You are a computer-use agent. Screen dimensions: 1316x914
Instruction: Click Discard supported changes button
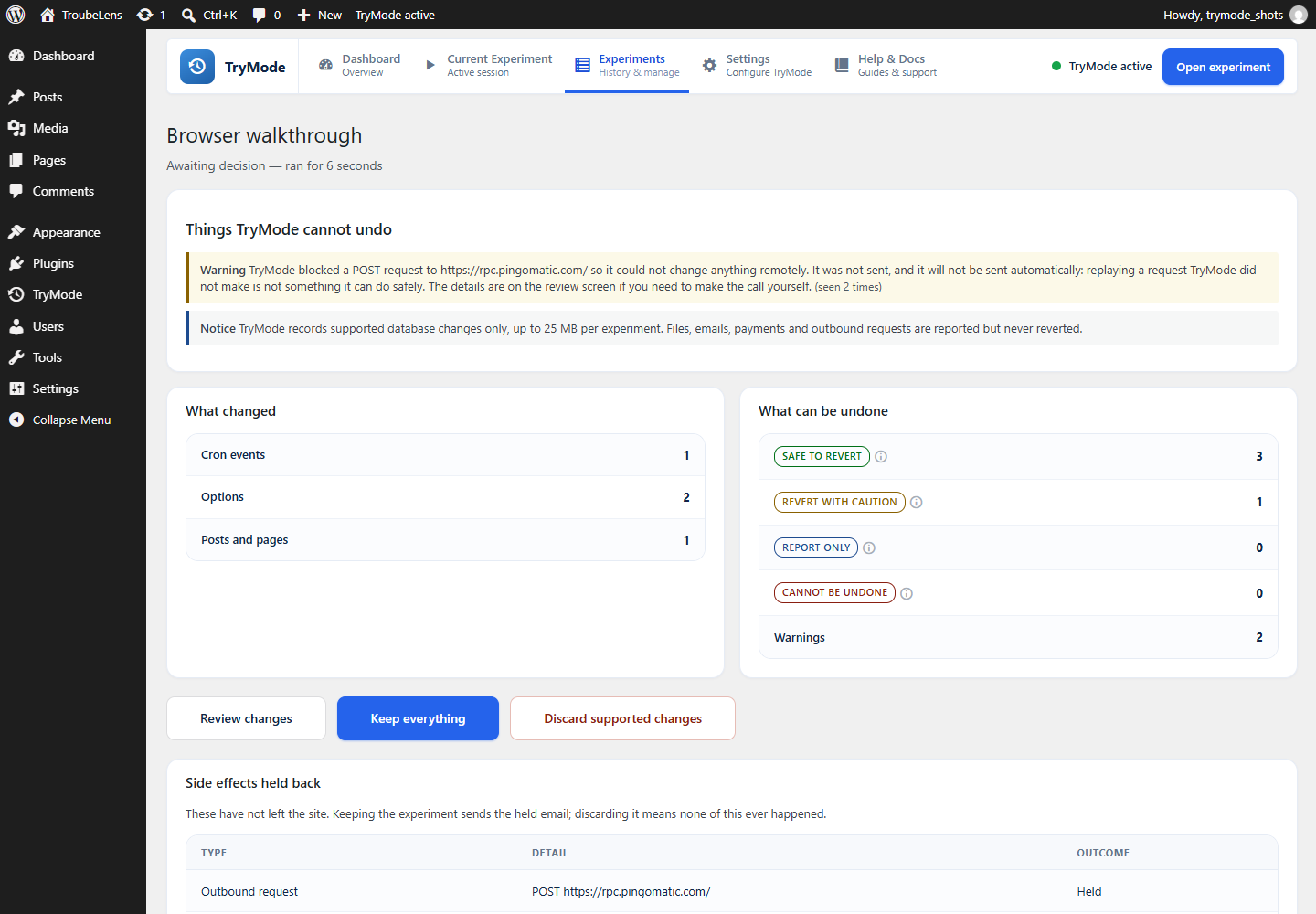[622, 718]
